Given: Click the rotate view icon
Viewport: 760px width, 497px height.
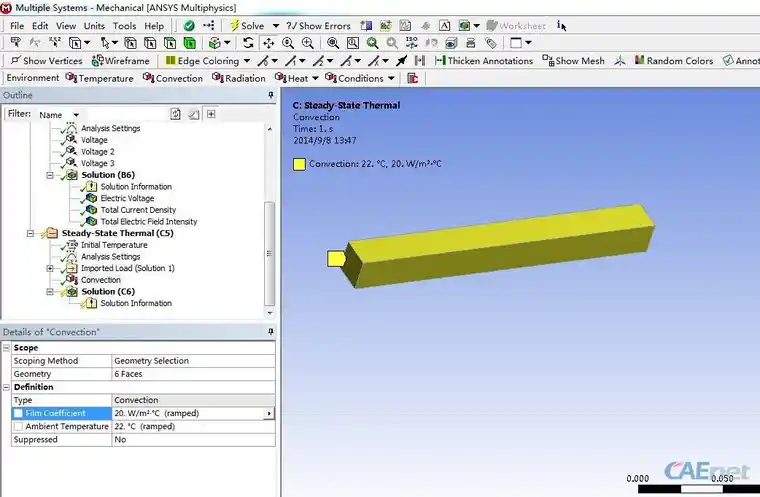Looking at the screenshot, I should point(248,43).
